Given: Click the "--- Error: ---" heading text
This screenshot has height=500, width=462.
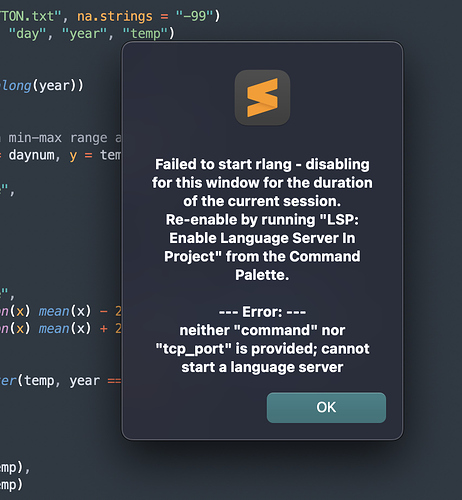Looking at the screenshot, I should (262, 312).
